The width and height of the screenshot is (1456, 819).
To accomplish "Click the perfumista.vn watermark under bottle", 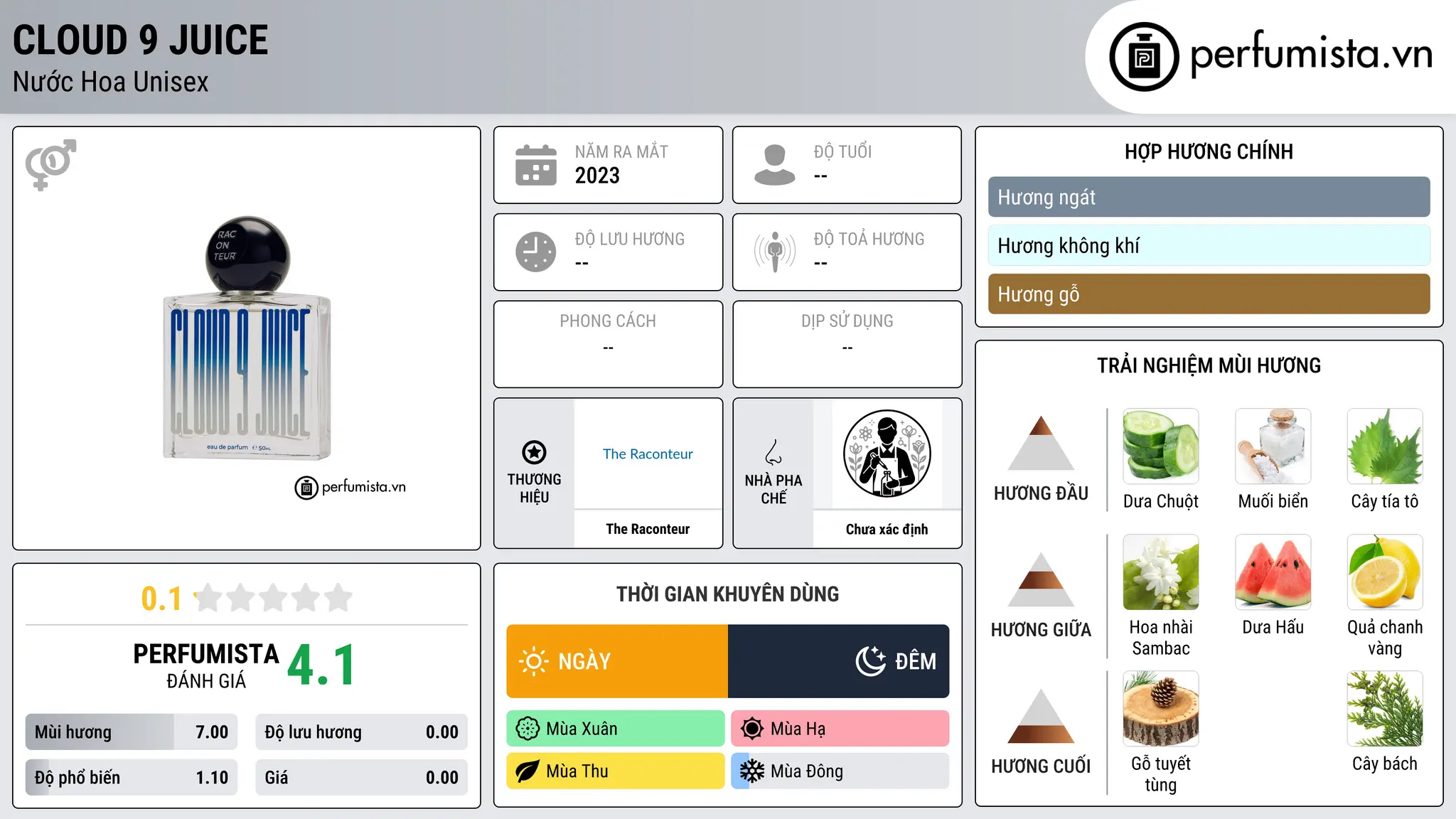I will 350,487.
